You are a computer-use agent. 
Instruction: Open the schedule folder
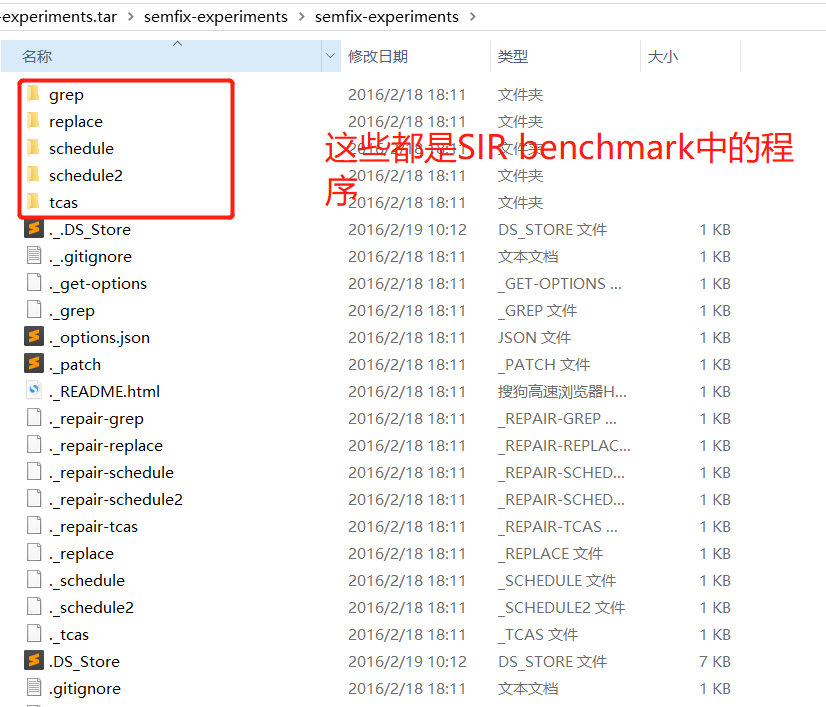coord(79,148)
